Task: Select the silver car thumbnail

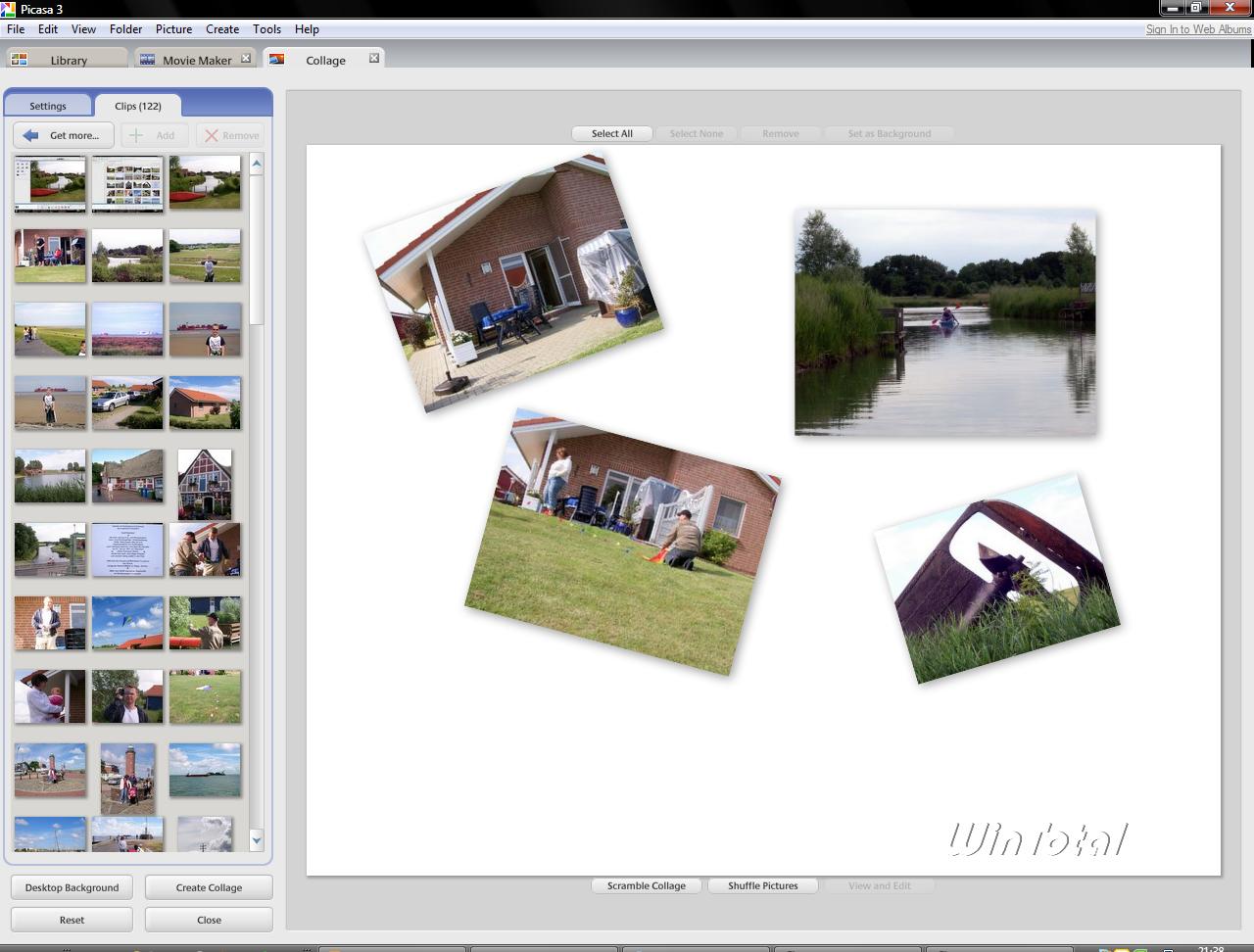Action: click(x=127, y=403)
